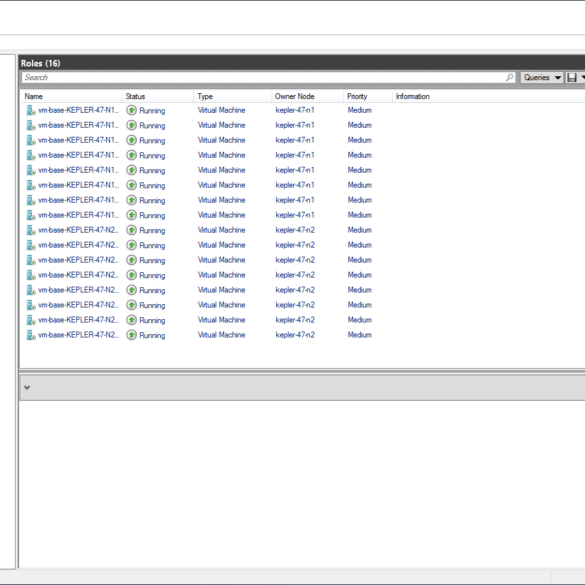Click the Medium priority cell in the topmost row
The width and height of the screenshot is (585, 585).
pyautogui.click(x=360, y=110)
